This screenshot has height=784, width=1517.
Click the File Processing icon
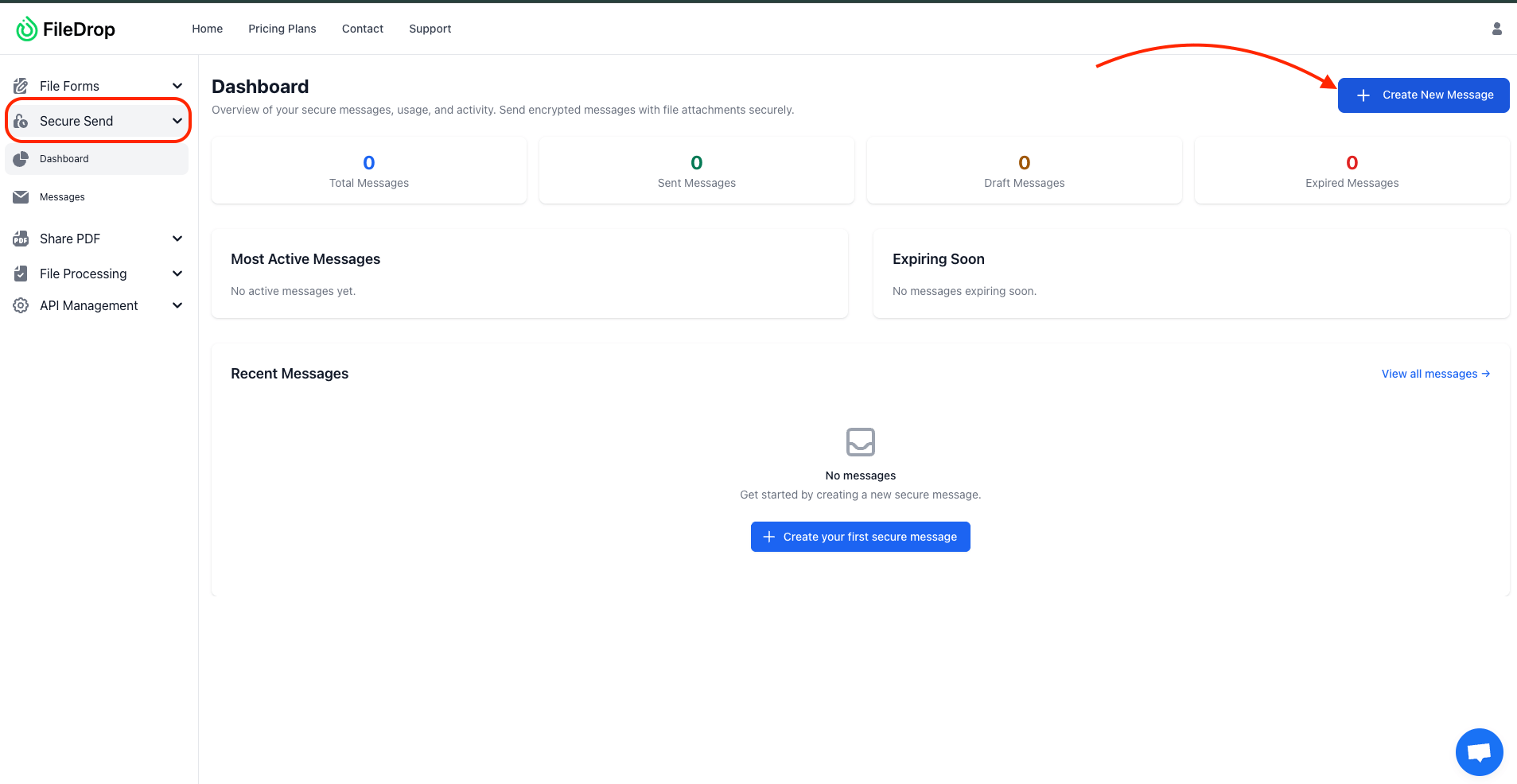pos(21,274)
